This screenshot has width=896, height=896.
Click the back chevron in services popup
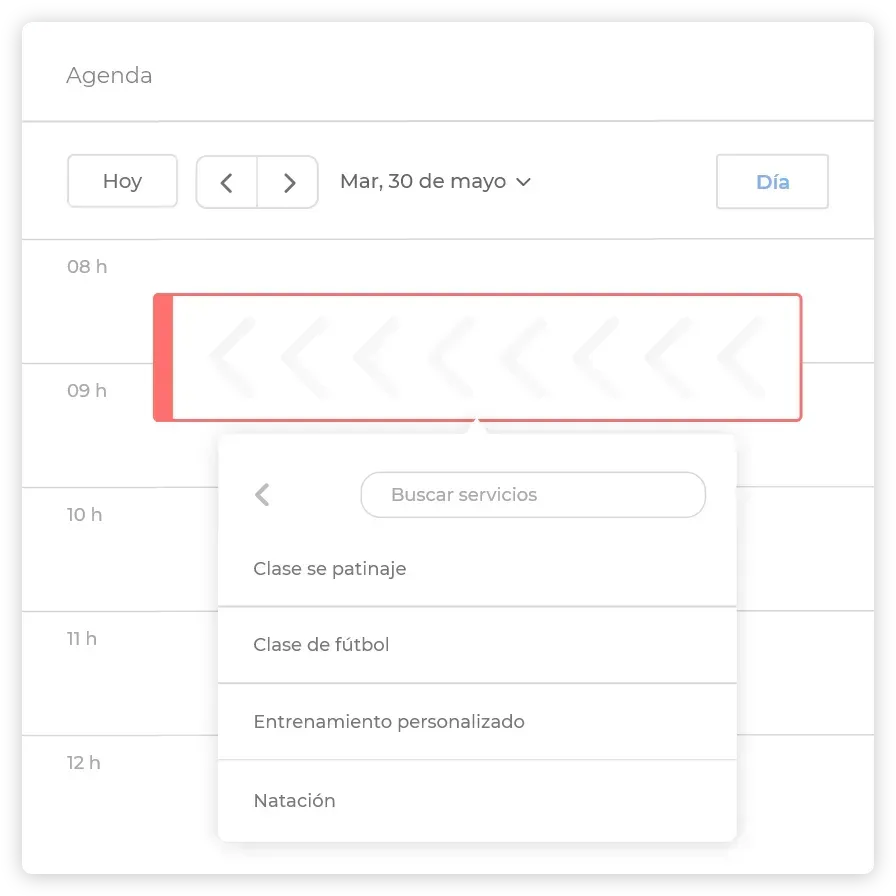(x=262, y=495)
